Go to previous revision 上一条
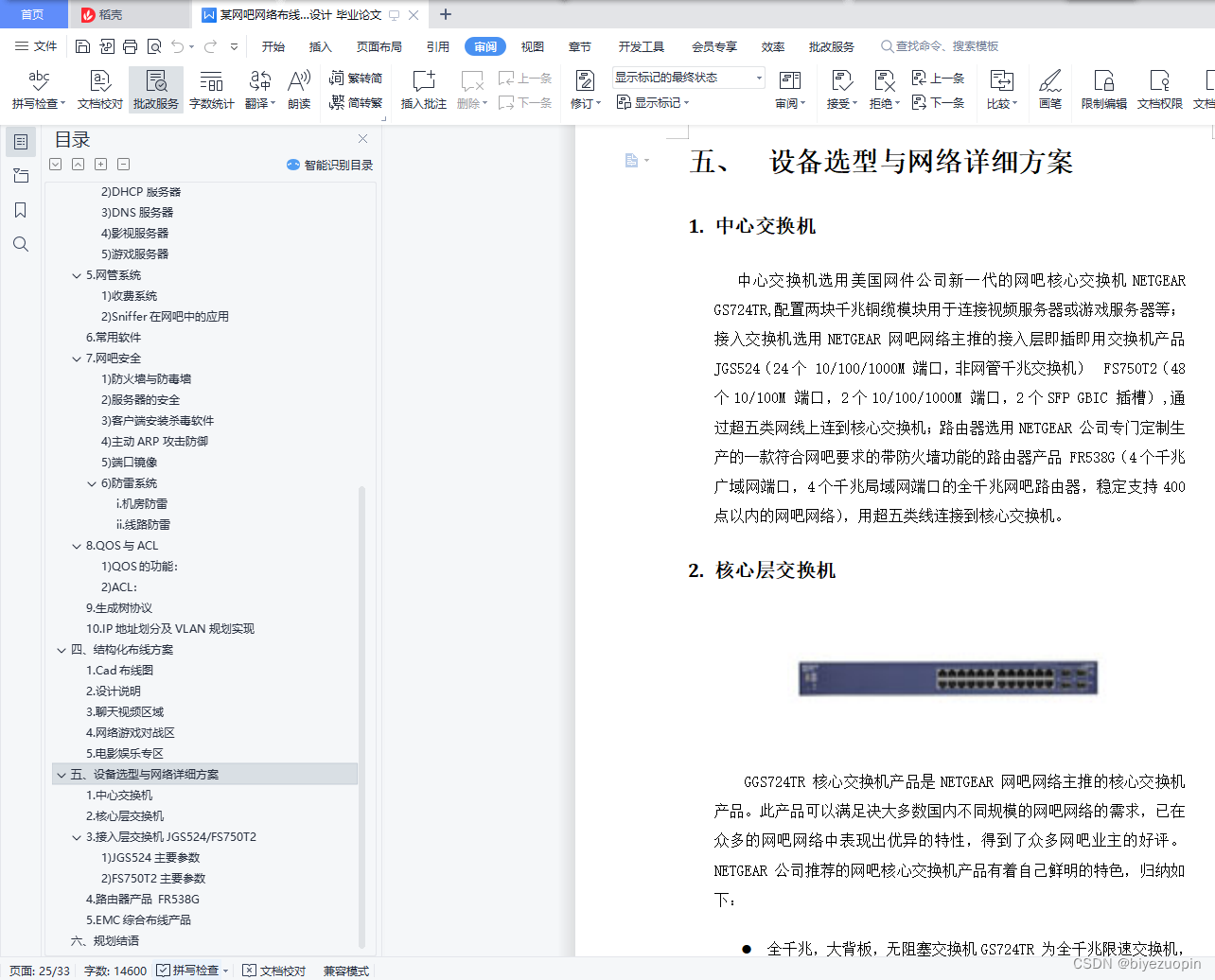1215x980 pixels. click(x=938, y=79)
